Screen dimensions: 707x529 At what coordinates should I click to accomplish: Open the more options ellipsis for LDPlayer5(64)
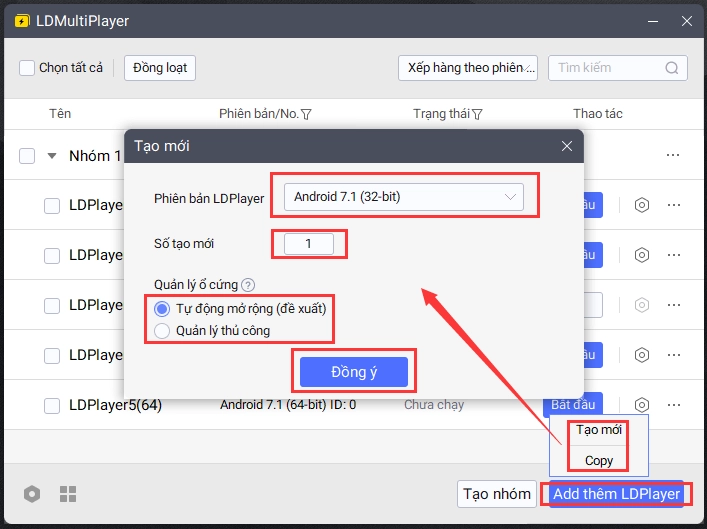pyautogui.click(x=674, y=405)
